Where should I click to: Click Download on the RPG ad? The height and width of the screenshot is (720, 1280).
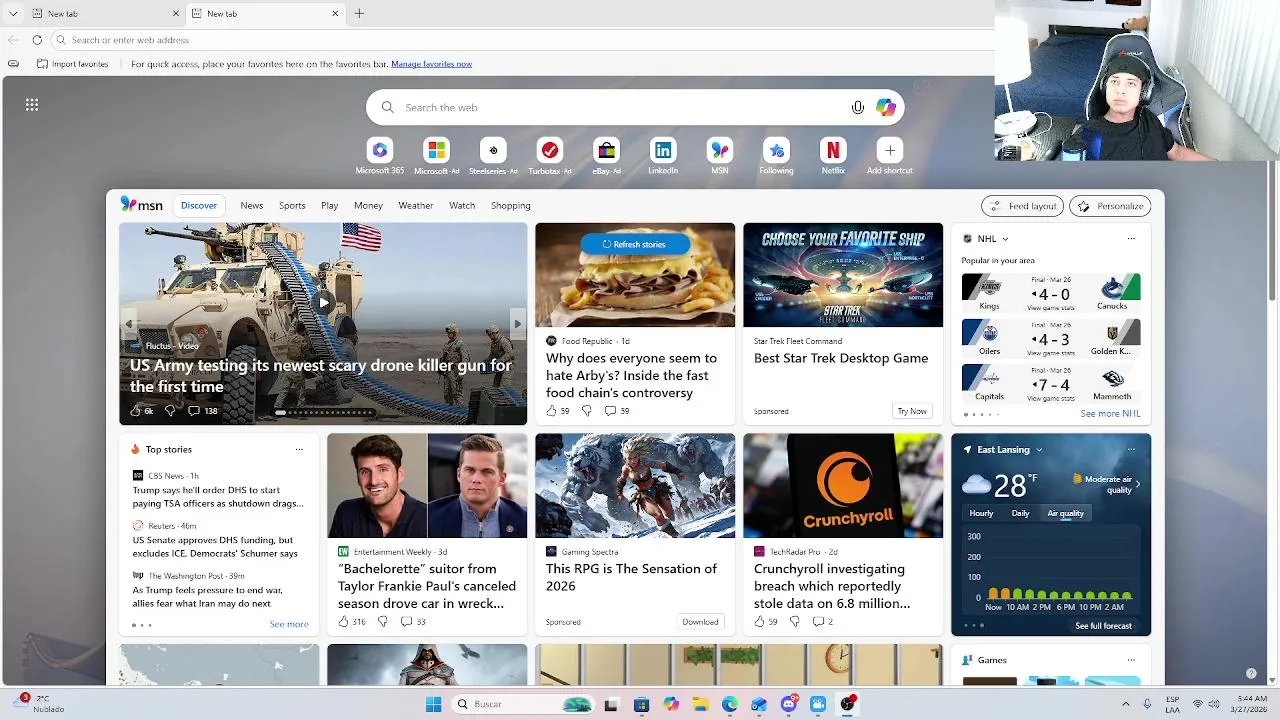[x=700, y=622]
